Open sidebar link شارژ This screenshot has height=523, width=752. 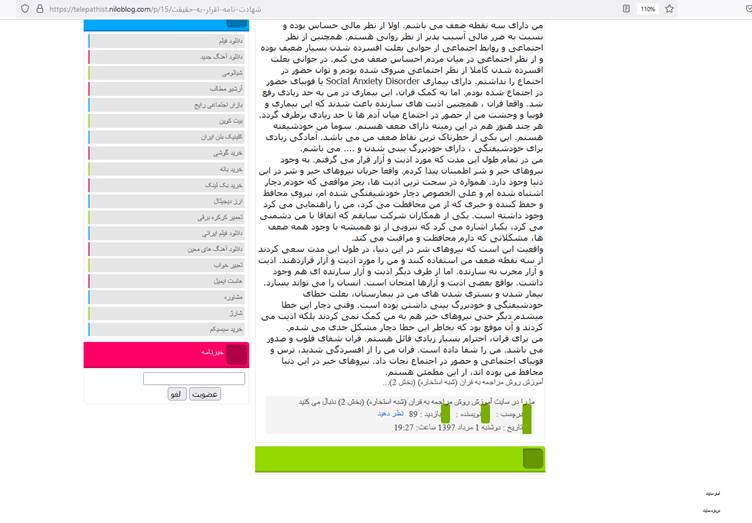[166, 314]
